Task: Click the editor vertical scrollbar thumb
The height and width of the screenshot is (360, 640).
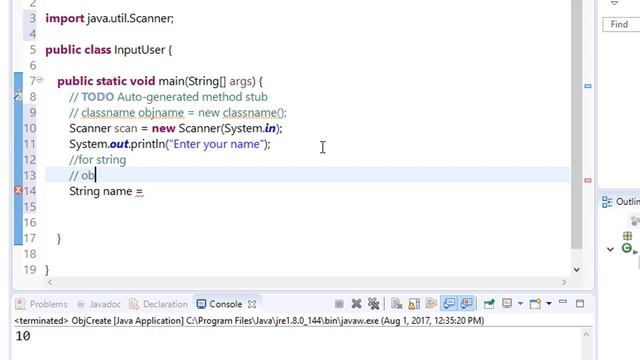Action: tap(576, 124)
